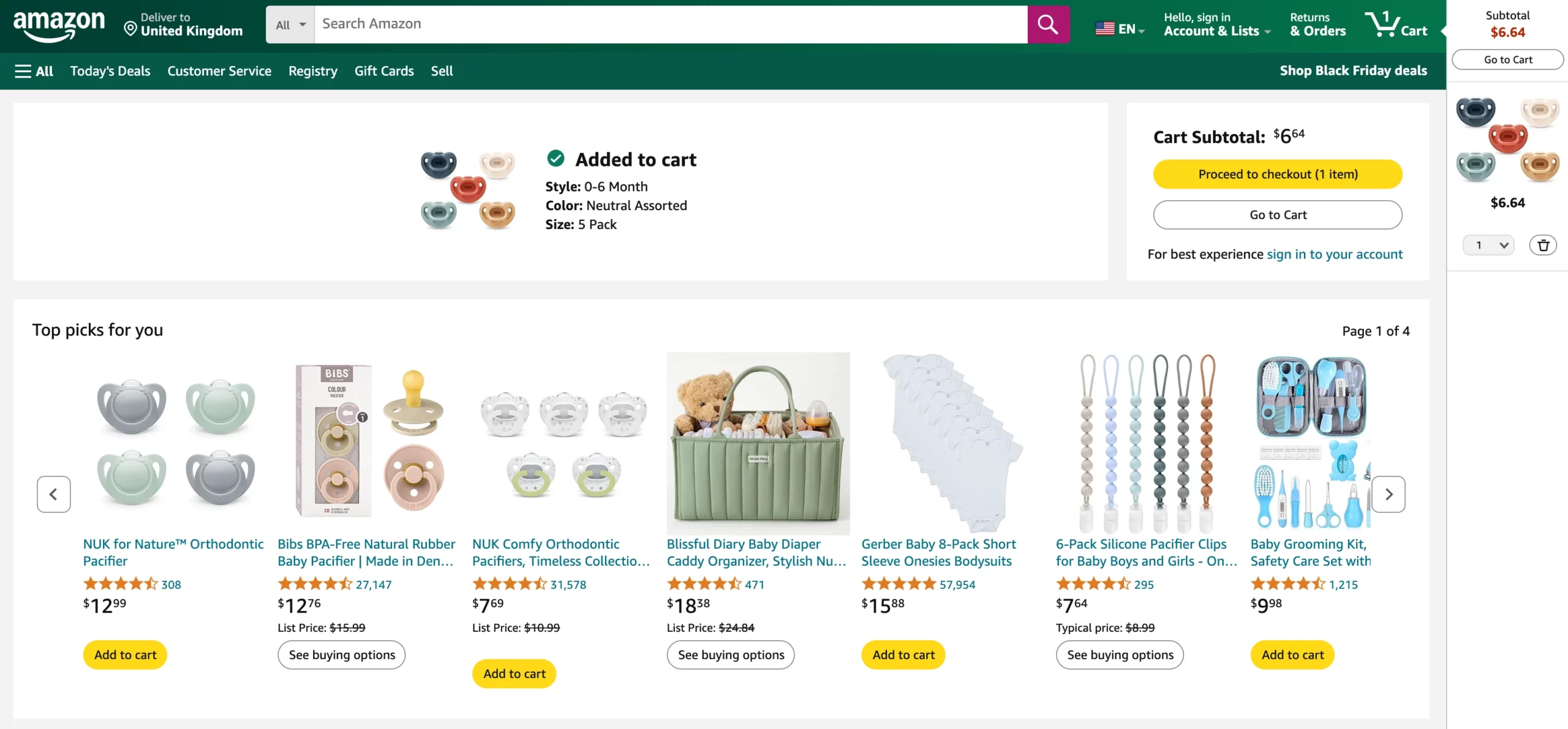Expand the Account & Lists menu
This screenshot has height=729, width=1568.
pos(1217,24)
